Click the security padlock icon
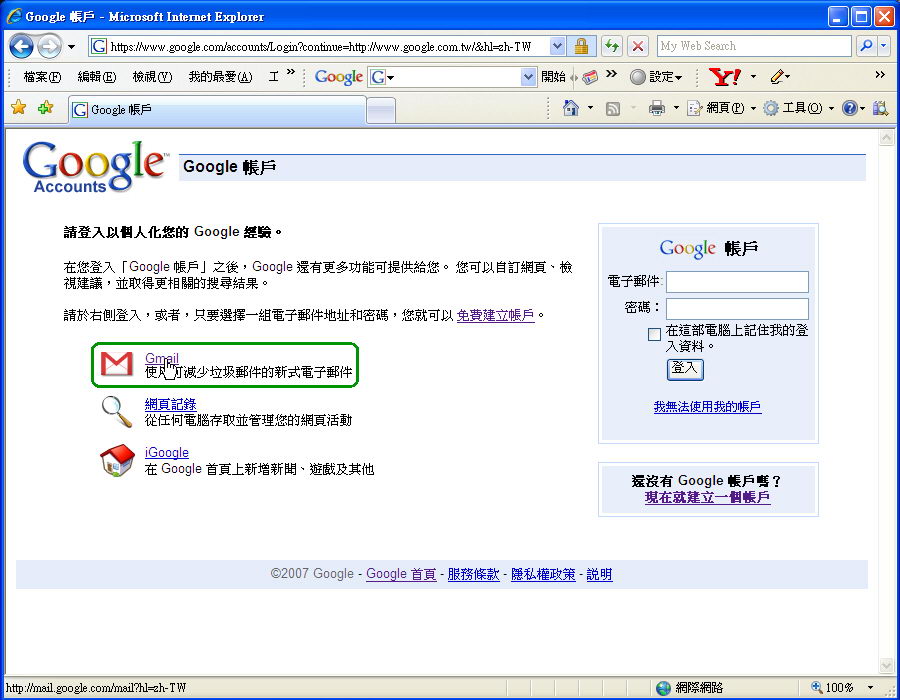The image size is (900, 700). tap(581, 46)
